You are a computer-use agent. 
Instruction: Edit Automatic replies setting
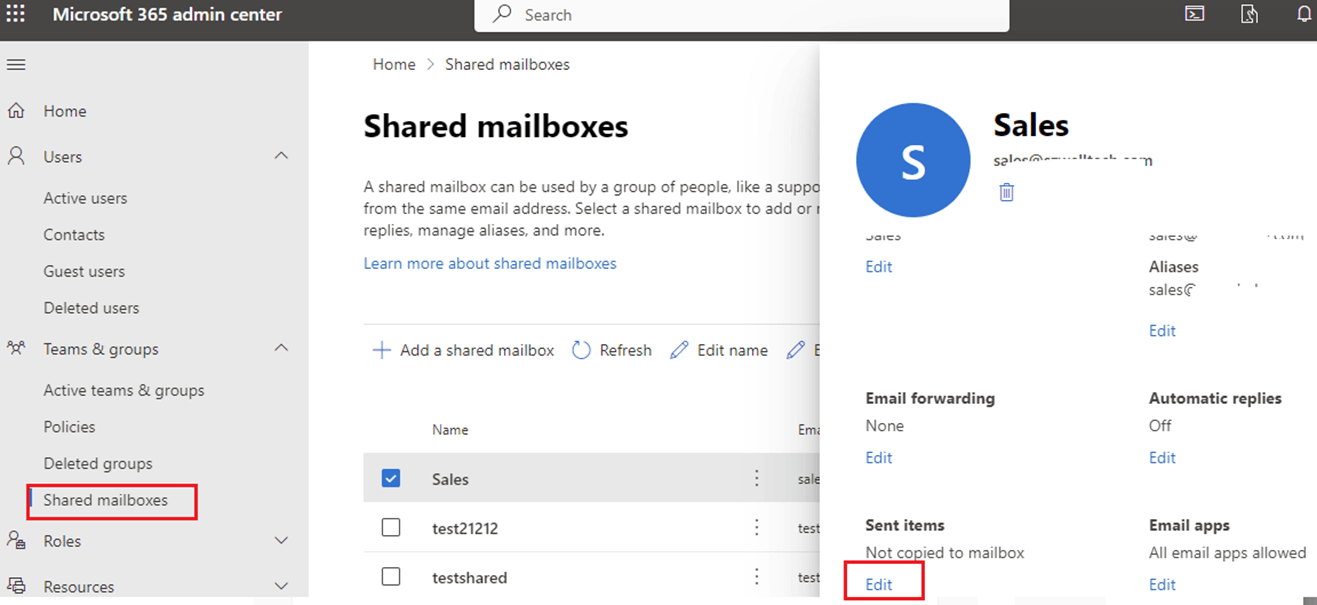point(1162,457)
